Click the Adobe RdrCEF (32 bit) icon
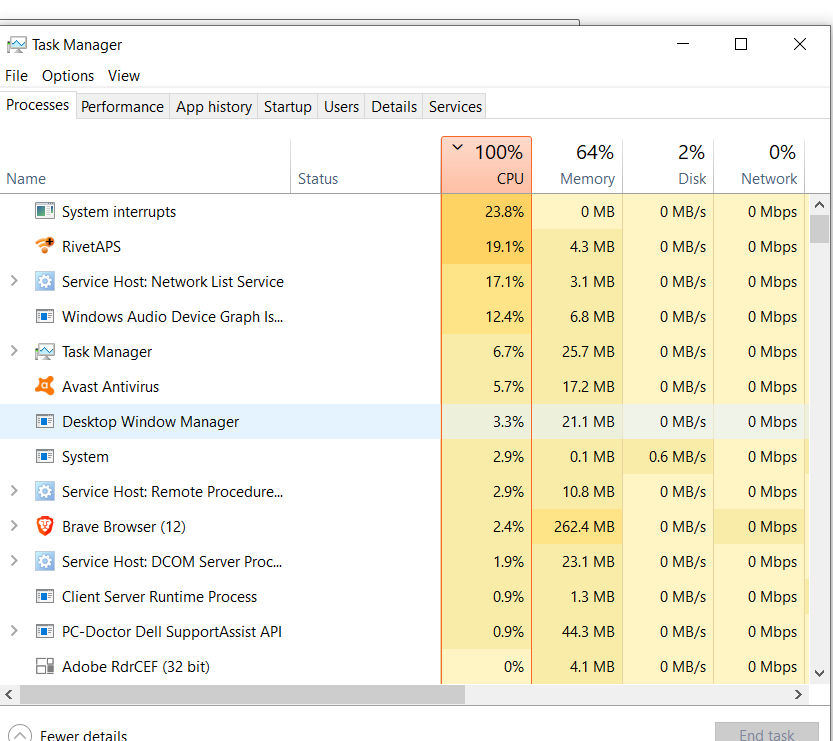 [x=45, y=666]
